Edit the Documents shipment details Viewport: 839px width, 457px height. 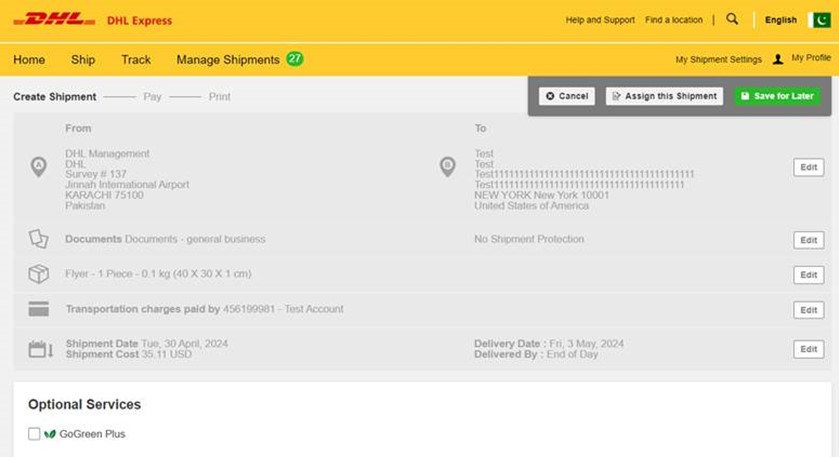(x=809, y=240)
